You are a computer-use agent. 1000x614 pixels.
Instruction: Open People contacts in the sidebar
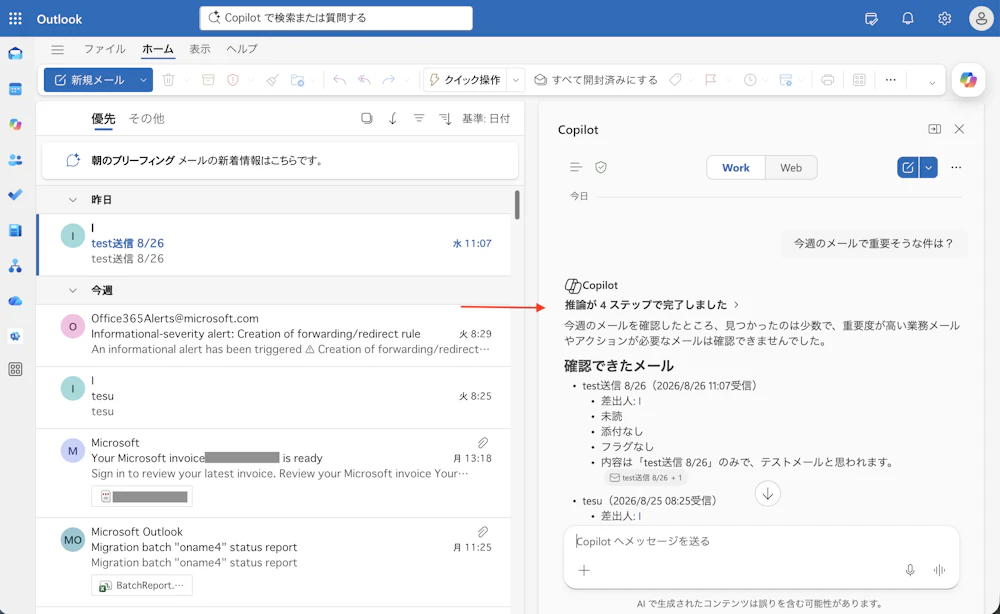coord(15,159)
